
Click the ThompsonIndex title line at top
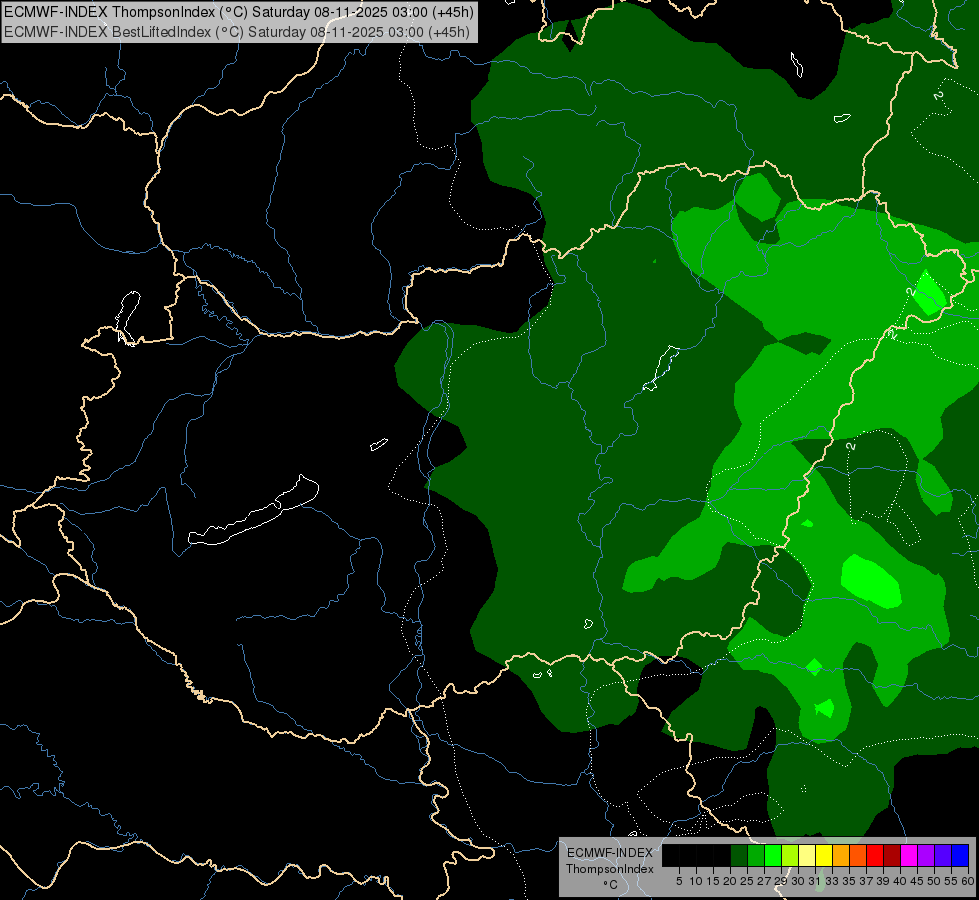click(239, 12)
